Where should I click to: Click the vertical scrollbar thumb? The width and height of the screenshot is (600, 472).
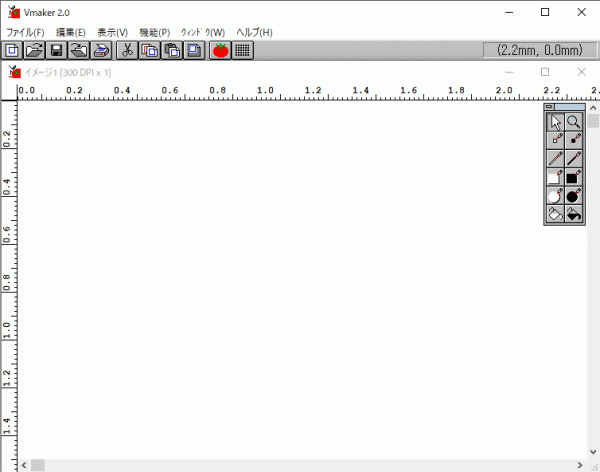click(593, 121)
